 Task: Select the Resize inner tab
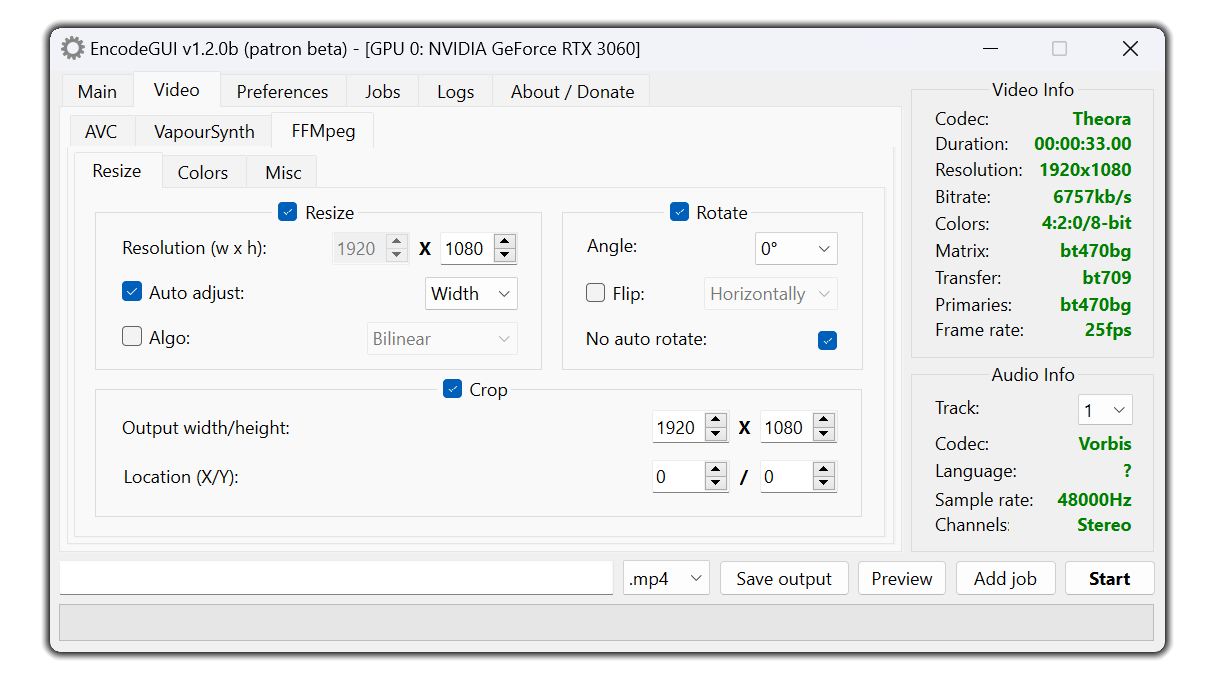click(x=117, y=170)
